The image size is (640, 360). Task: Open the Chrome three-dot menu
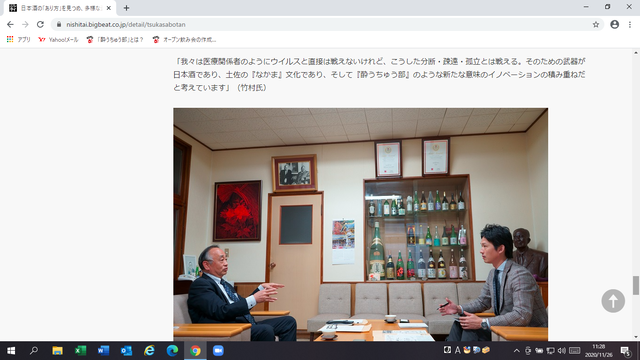pyautogui.click(x=630, y=24)
